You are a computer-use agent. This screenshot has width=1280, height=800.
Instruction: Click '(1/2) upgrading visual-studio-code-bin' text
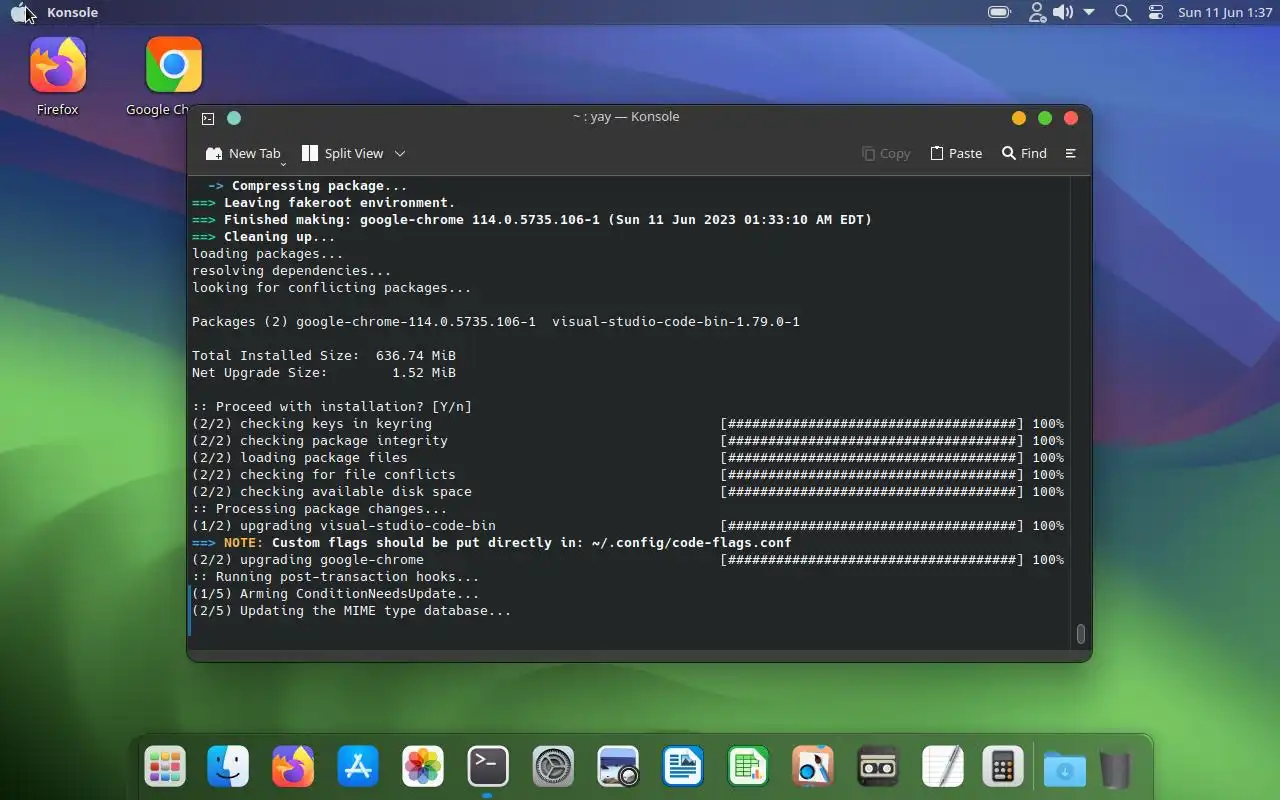tap(344, 526)
